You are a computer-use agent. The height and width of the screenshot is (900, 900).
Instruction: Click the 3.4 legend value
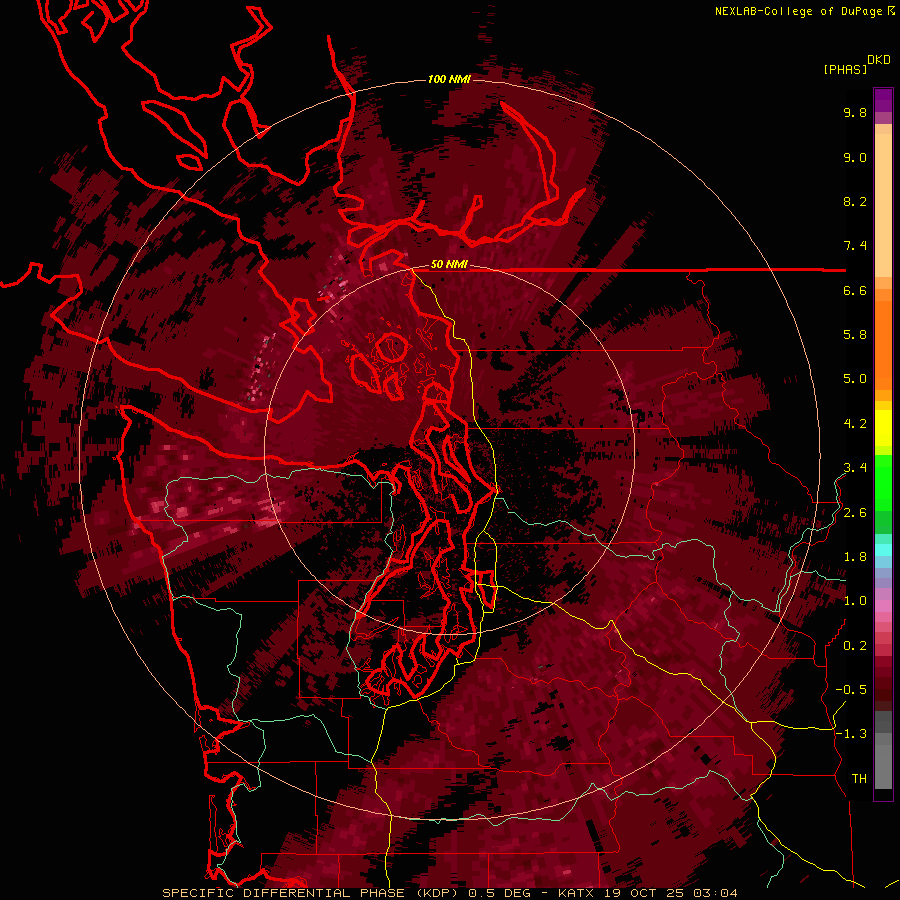click(855, 468)
